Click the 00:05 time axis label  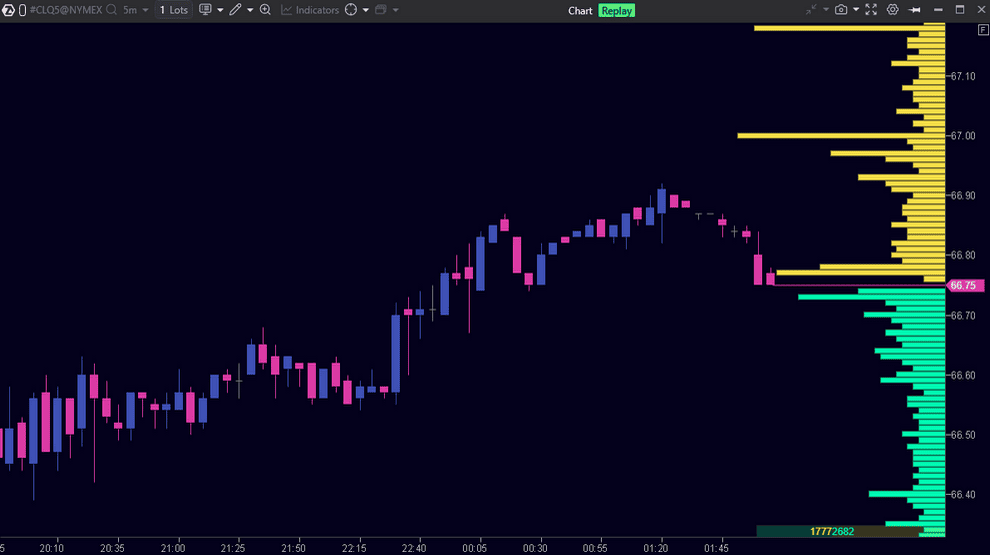(x=474, y=548)
